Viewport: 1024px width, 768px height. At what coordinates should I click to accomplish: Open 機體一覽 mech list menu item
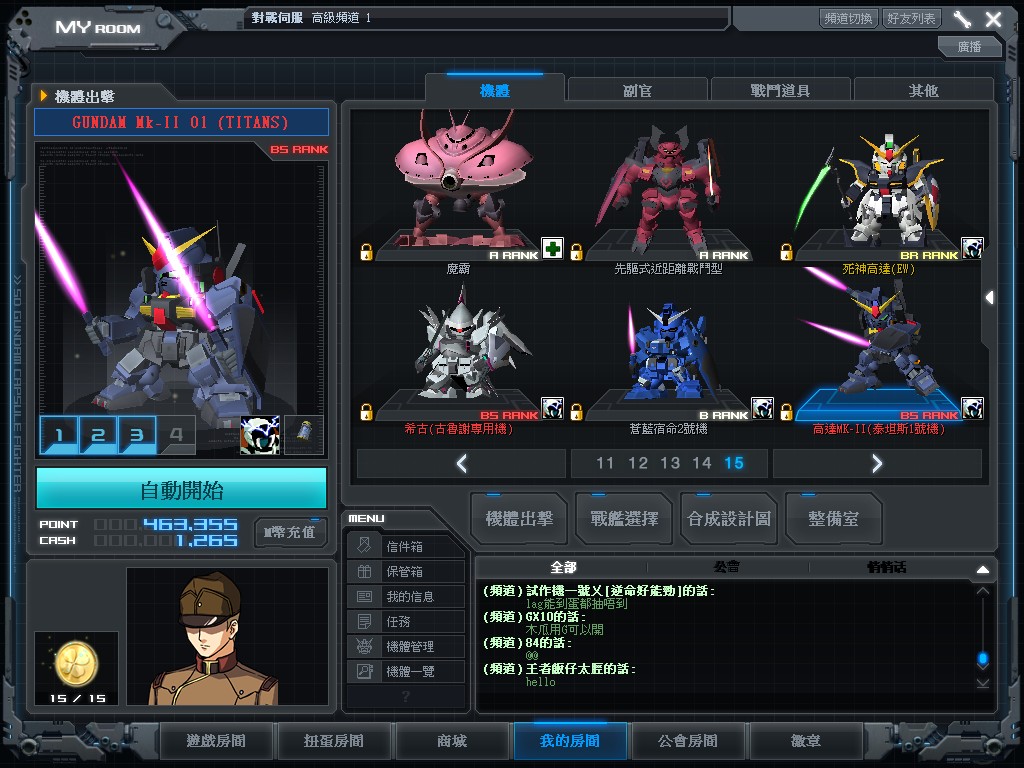coord(406,671)
